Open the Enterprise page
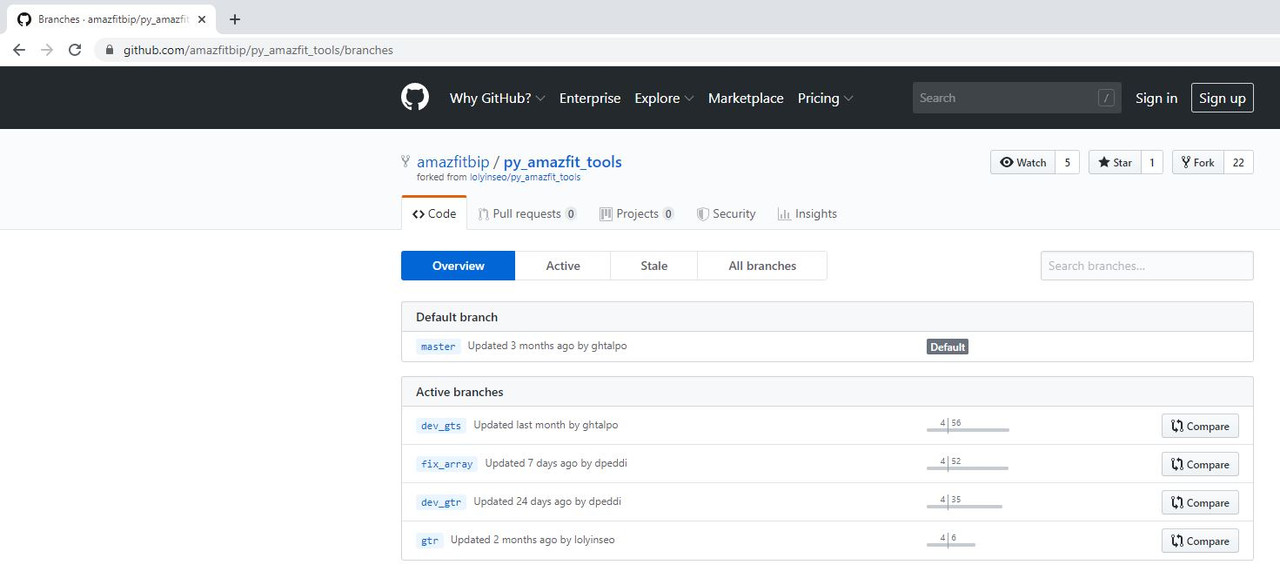Viewport: 1280px width, 573px height. click(590, 98)
